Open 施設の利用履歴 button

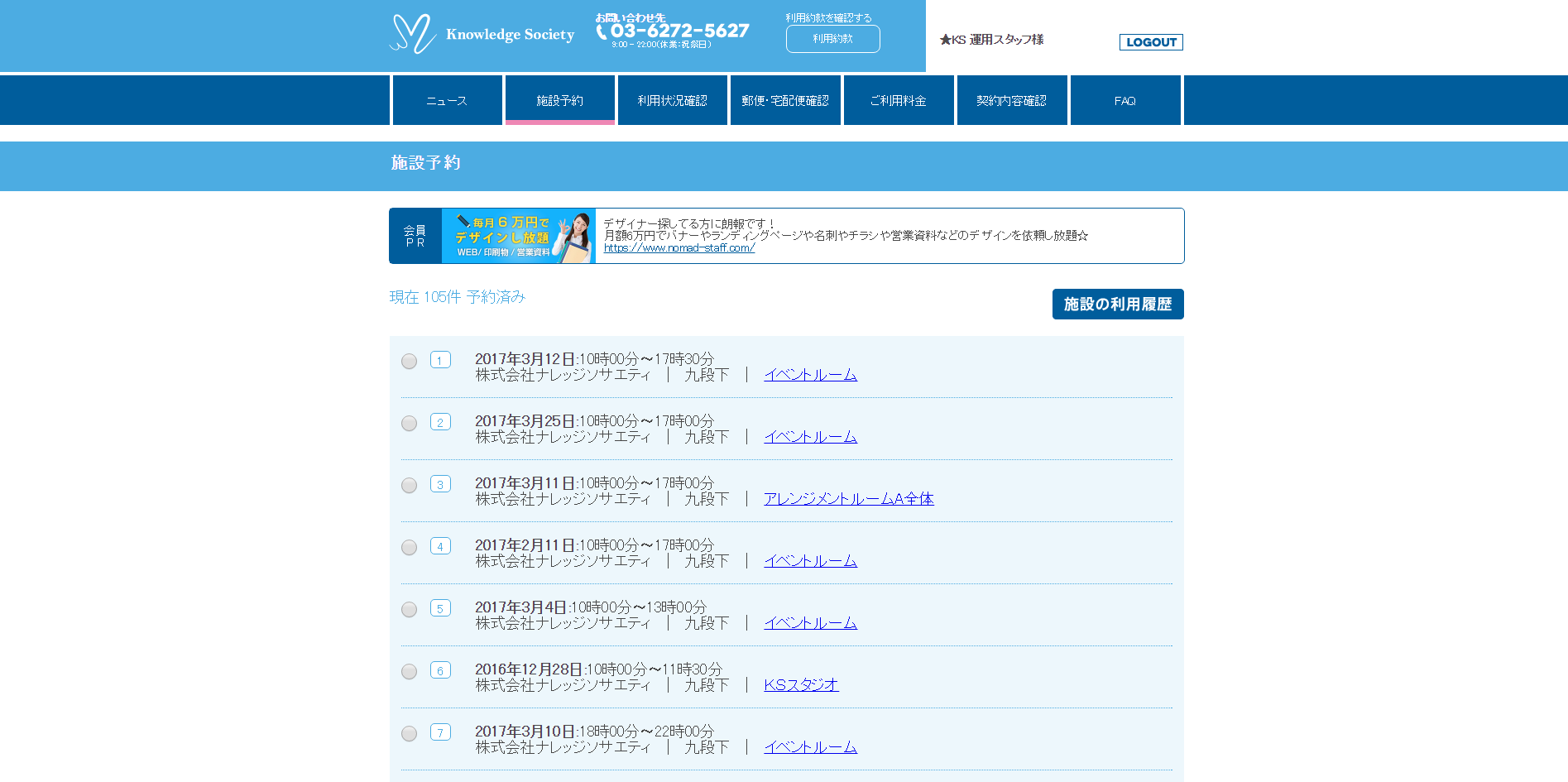pos(1117,304)
